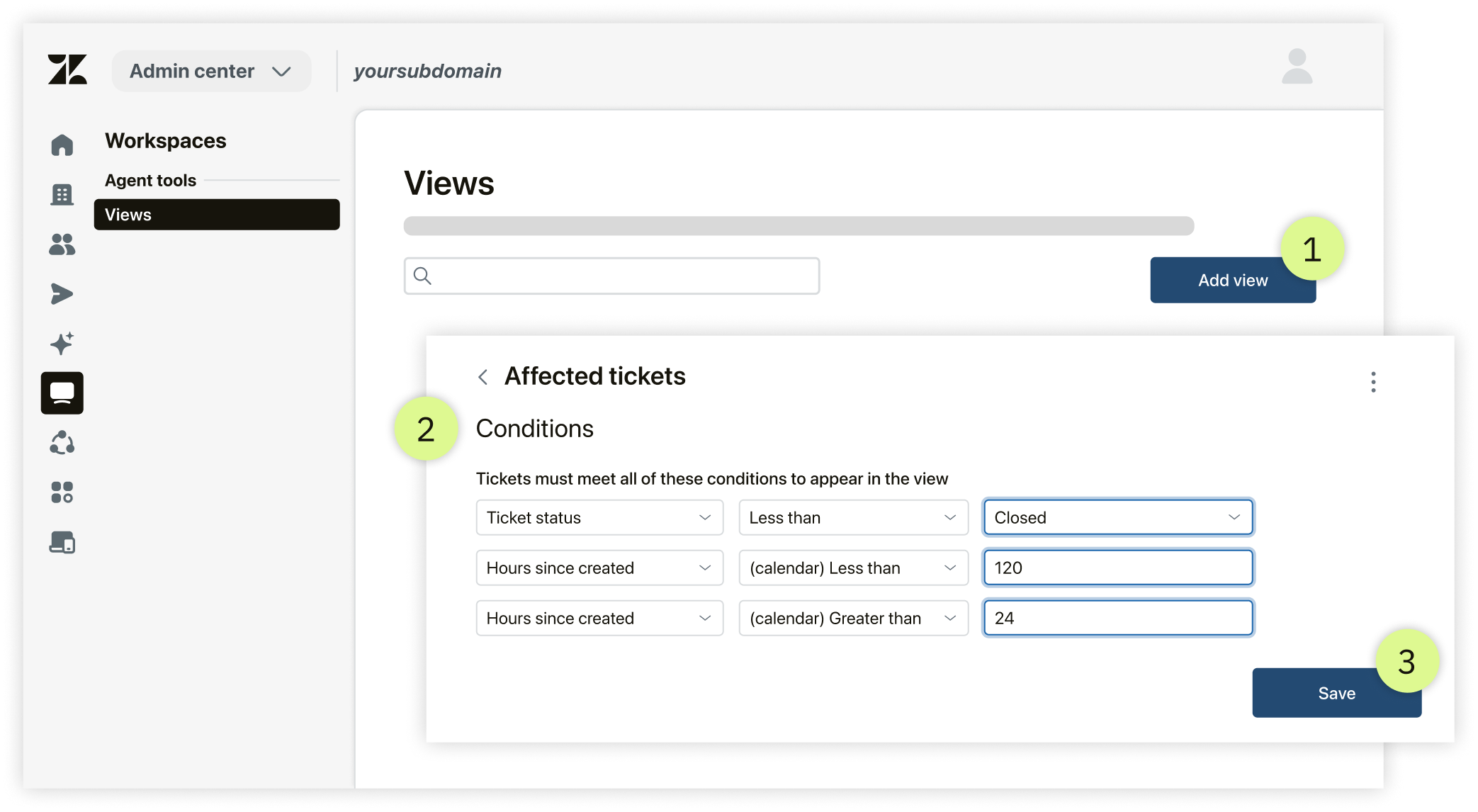Open the Objects and rules icon
1478x812 pixels.
pyautogui.click(x=62, y=443)
